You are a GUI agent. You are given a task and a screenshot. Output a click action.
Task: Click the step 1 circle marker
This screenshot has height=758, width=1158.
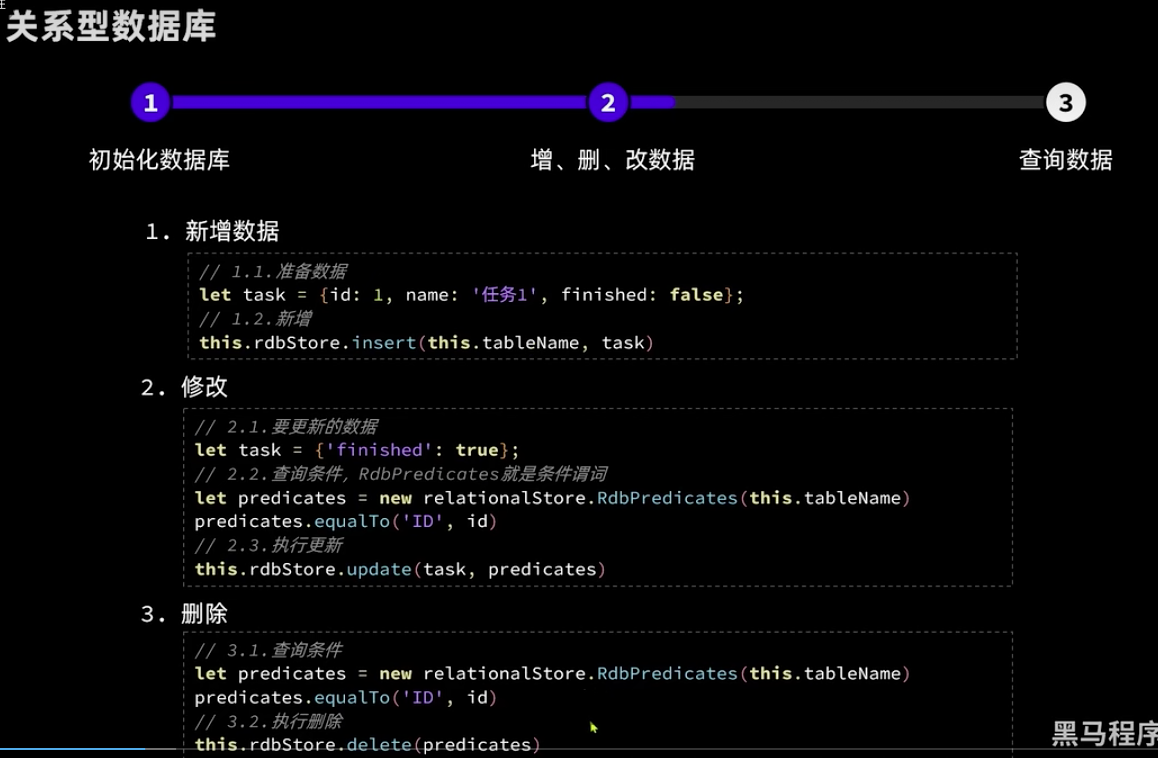150,103
